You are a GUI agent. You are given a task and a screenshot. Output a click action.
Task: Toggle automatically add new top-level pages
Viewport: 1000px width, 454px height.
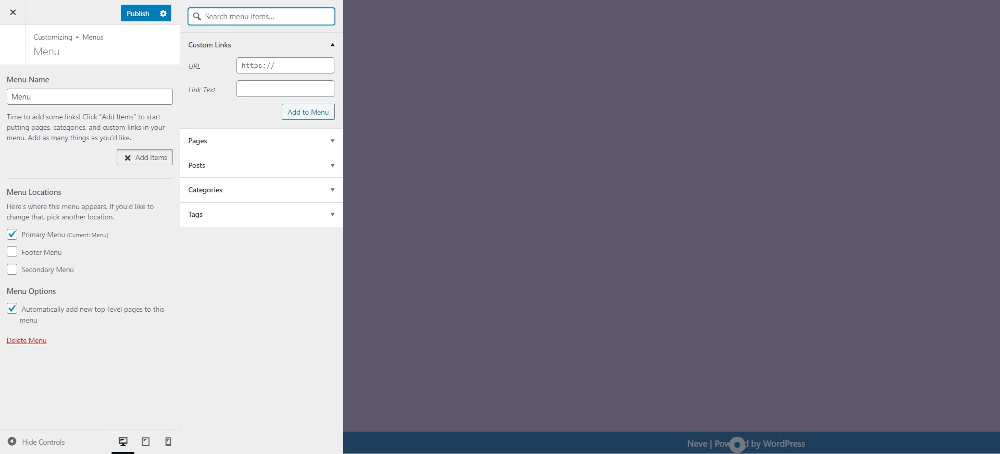coord(12,309)
